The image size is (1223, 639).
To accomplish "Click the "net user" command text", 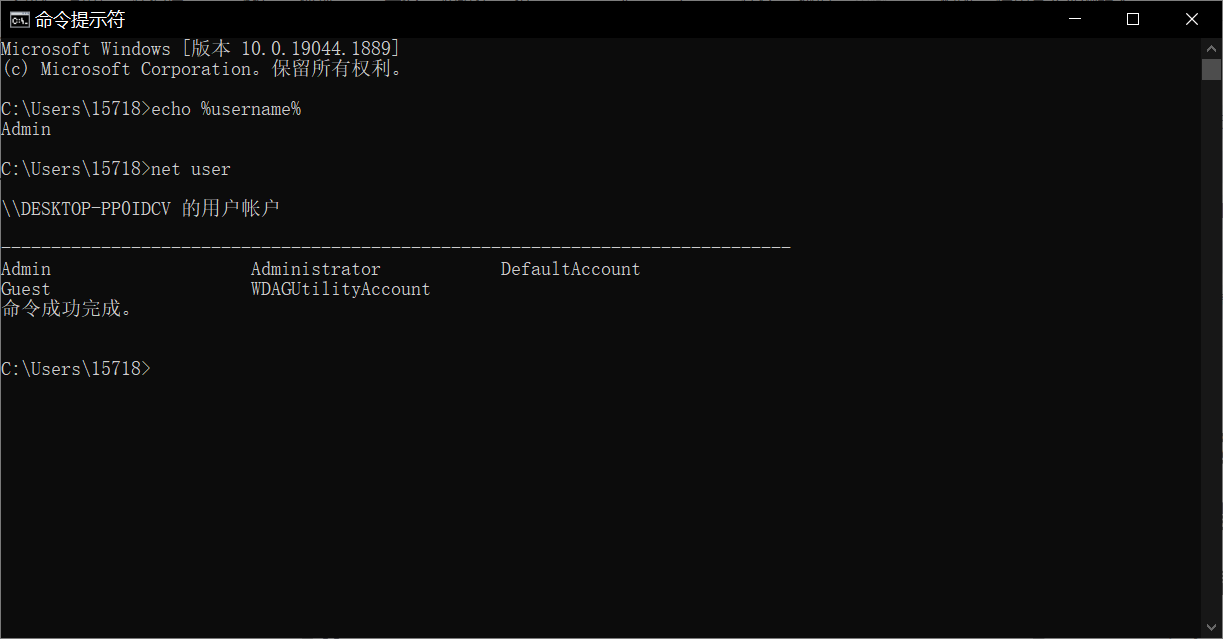I will point(191,169).
